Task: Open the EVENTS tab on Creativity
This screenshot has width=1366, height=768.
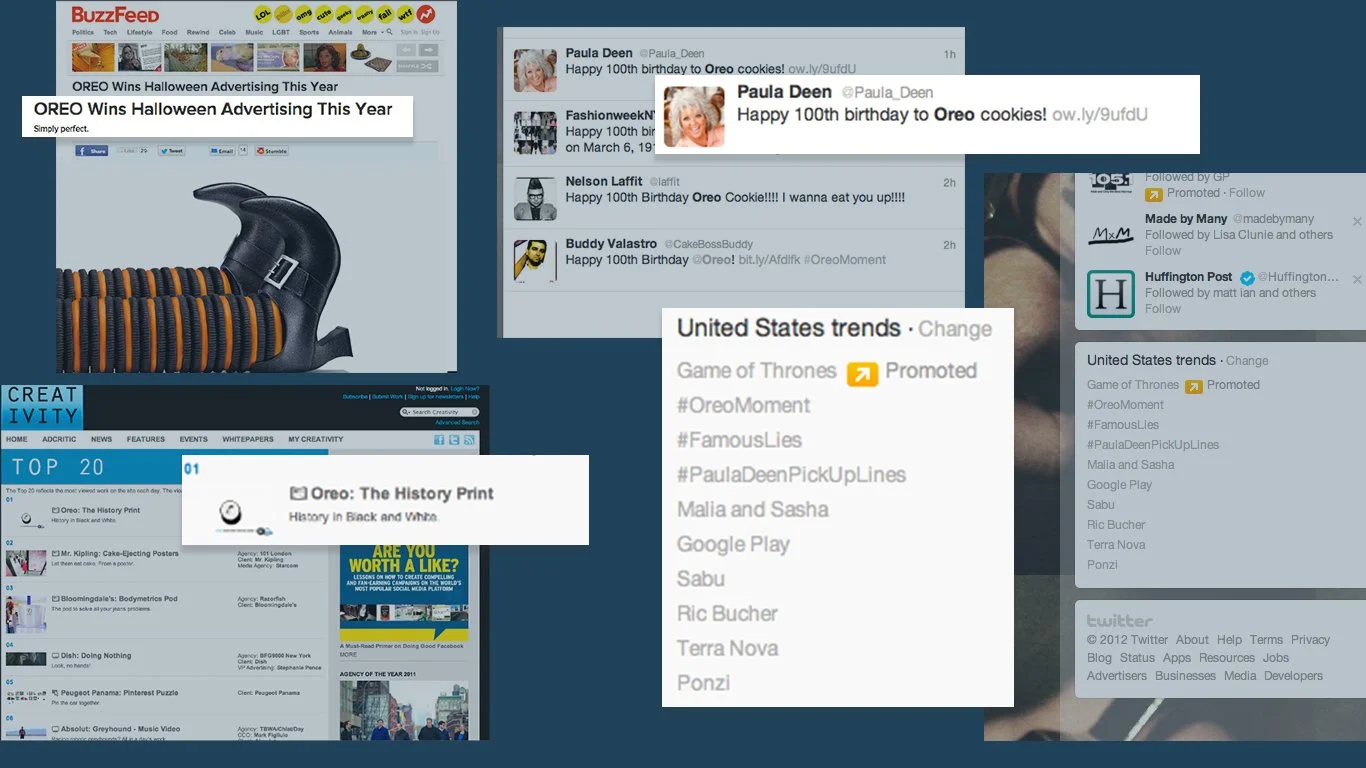Action: point(194,439)
